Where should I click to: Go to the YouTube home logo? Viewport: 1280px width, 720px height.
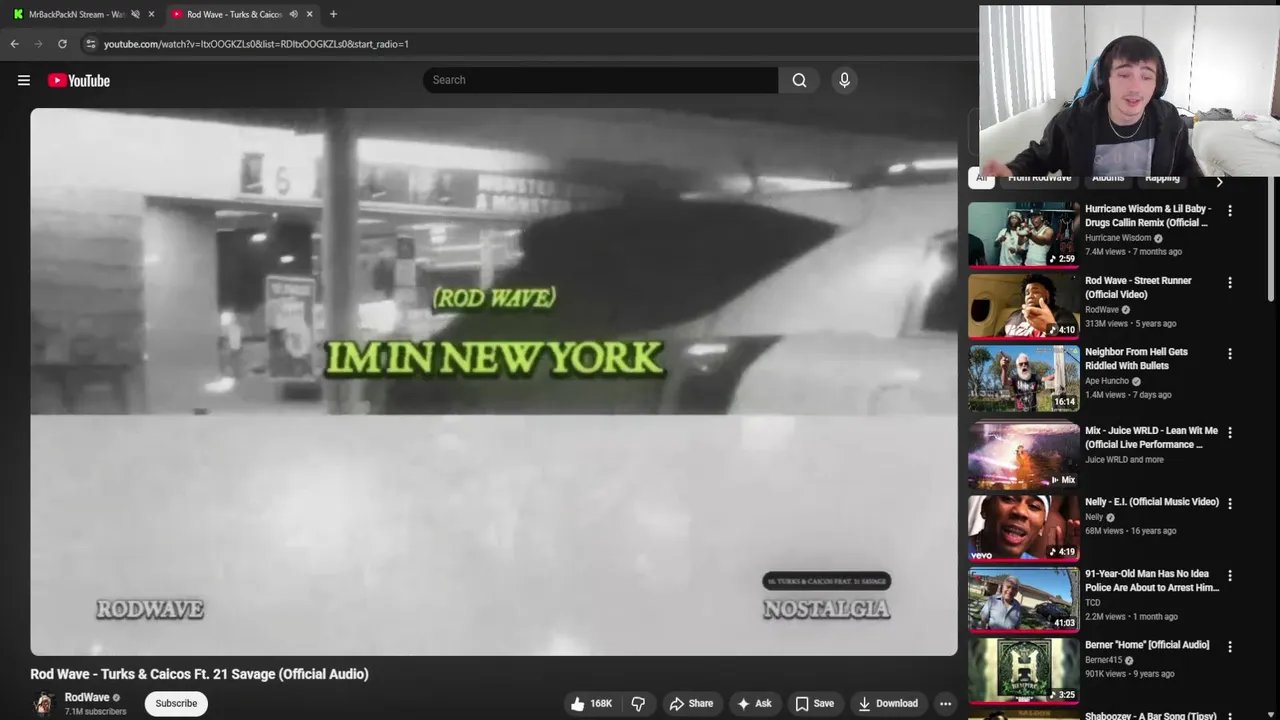79,80
